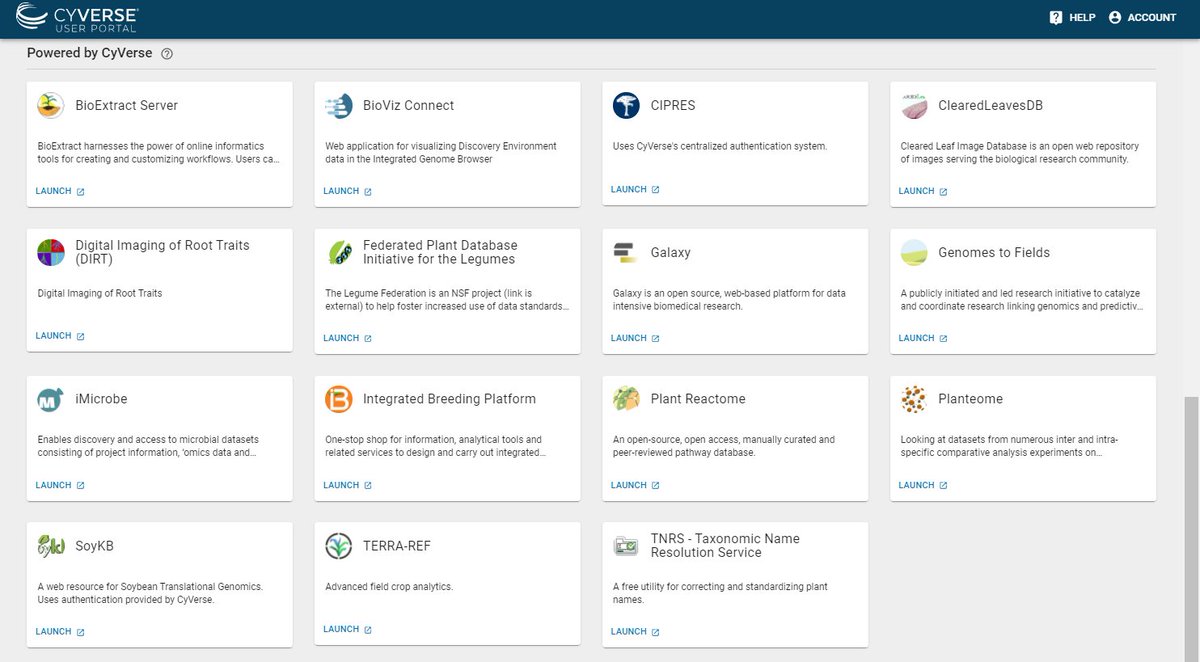Launch Plant Reactome

click(x=636, y=485)
